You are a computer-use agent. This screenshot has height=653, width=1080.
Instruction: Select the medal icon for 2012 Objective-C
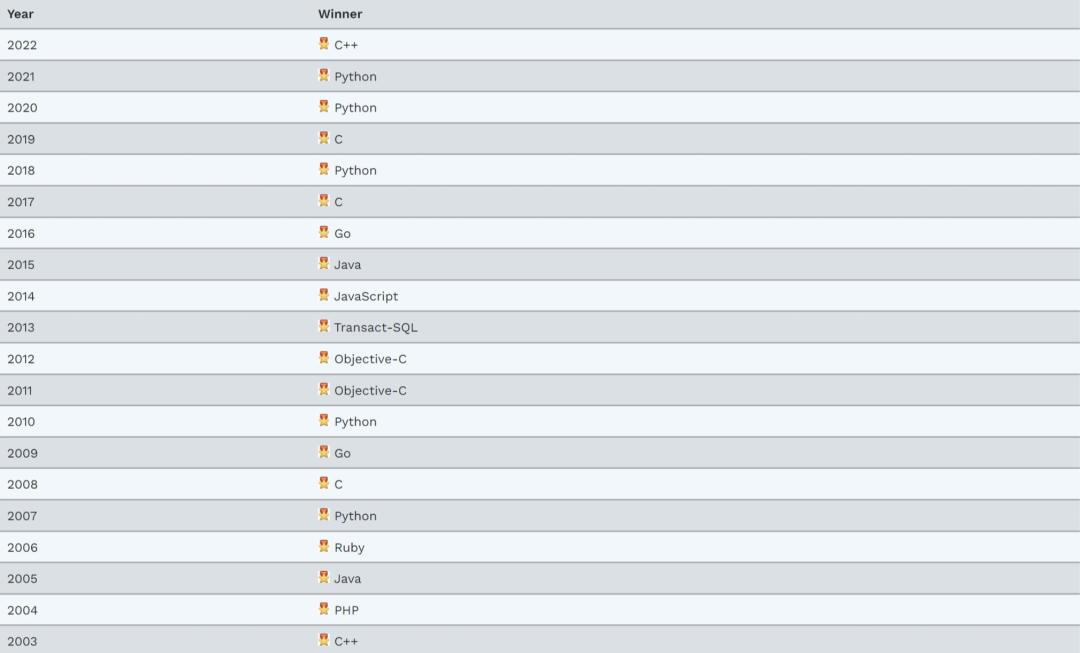pos(324,357)
